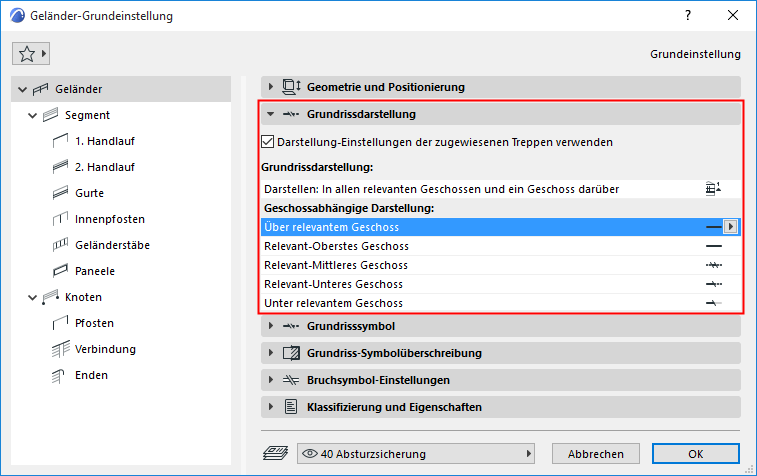Collapse the Knoten tree node
The height and width of the screenshot is (476, 757).
pyautogui.click(x=34, y=297)
